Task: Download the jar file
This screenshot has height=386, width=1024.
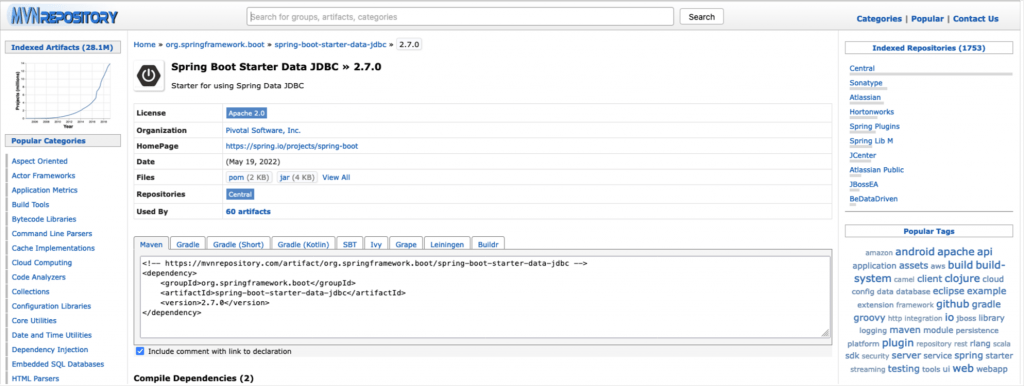Action: click(x=297, y=177)
